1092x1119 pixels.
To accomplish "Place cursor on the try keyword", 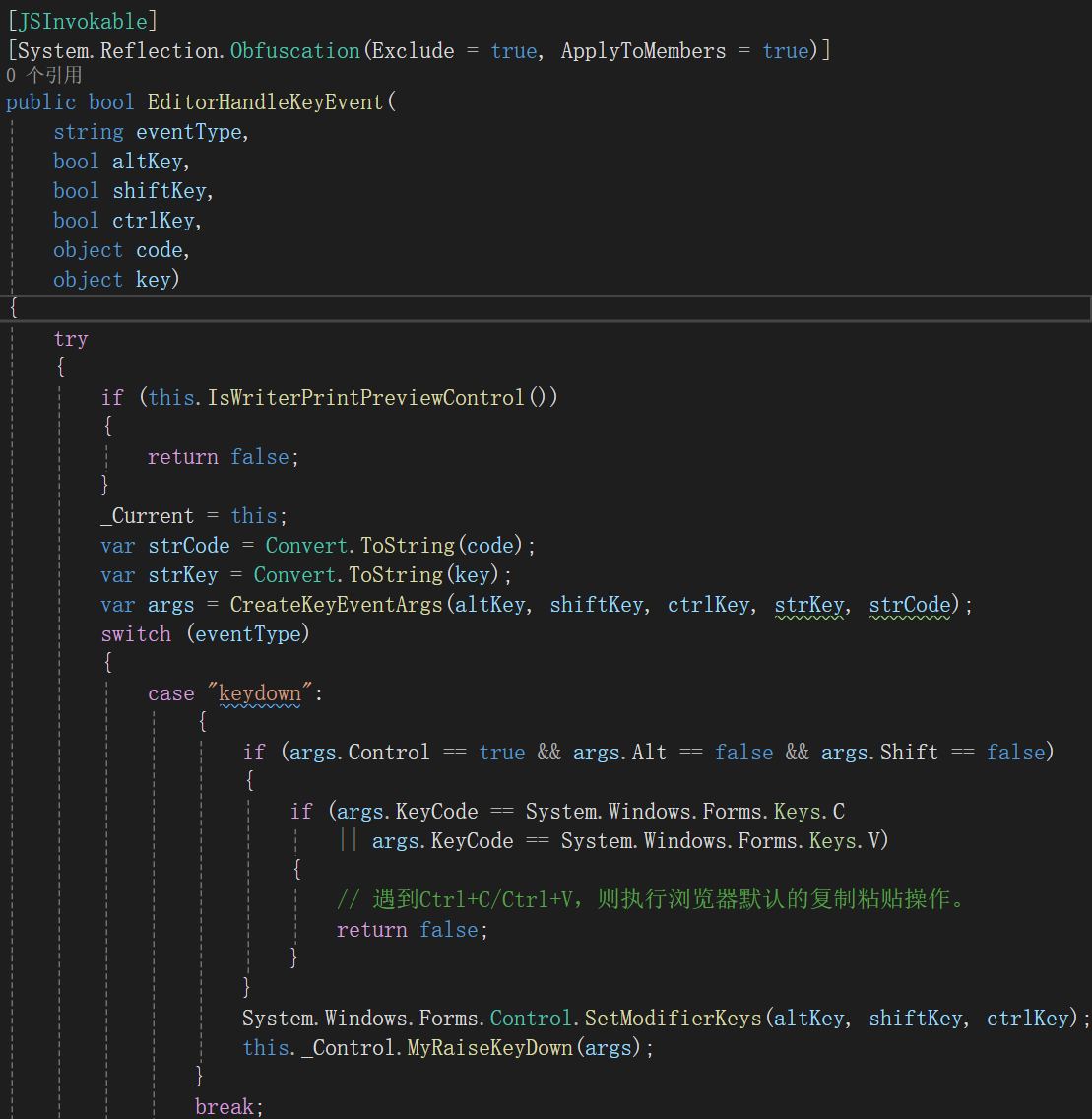I will click(x=71, y=339).
